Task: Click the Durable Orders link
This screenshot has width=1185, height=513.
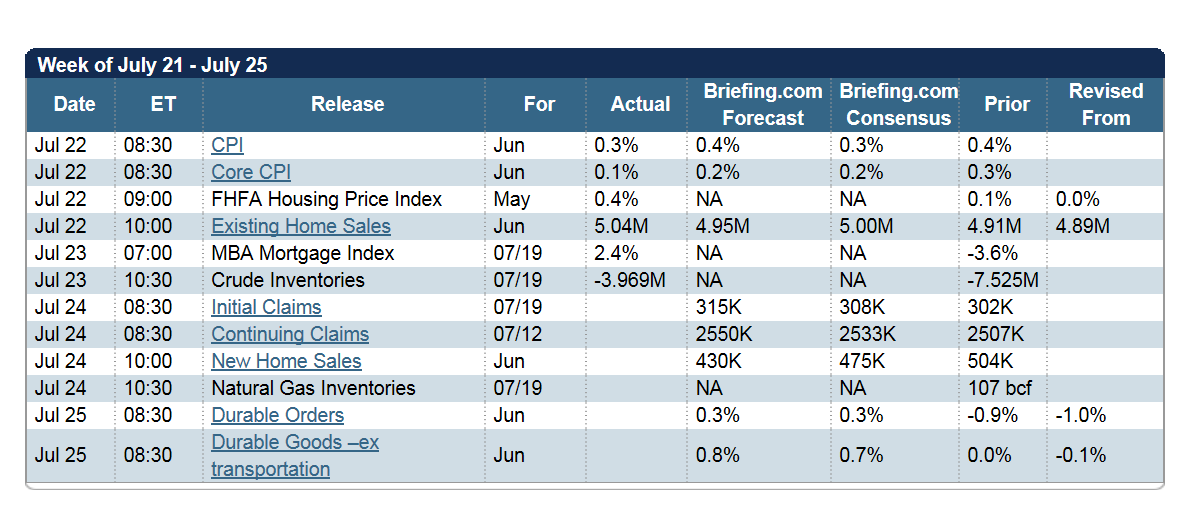Action: pos(277,415)
